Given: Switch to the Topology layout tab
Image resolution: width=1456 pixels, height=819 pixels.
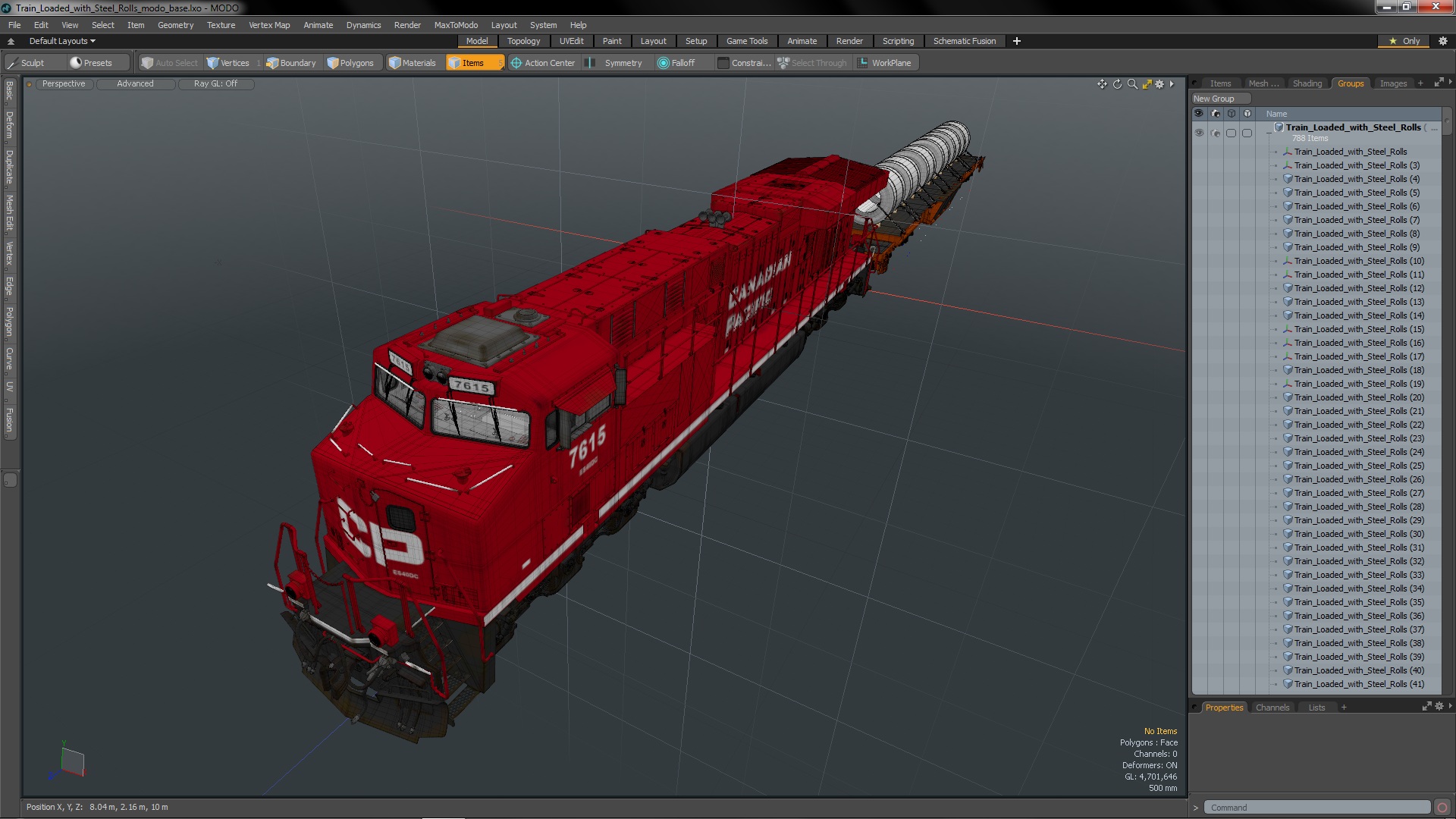Looking at the screenshot, I should coord(523,41).
